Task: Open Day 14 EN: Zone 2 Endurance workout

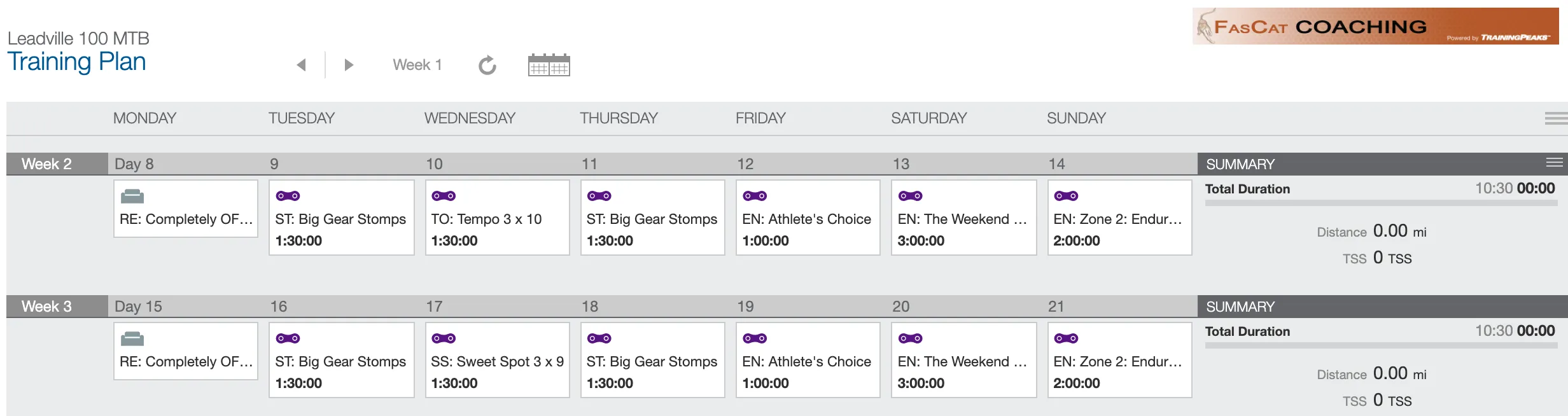Action: pyautogui.click(x=1119, y=218)
